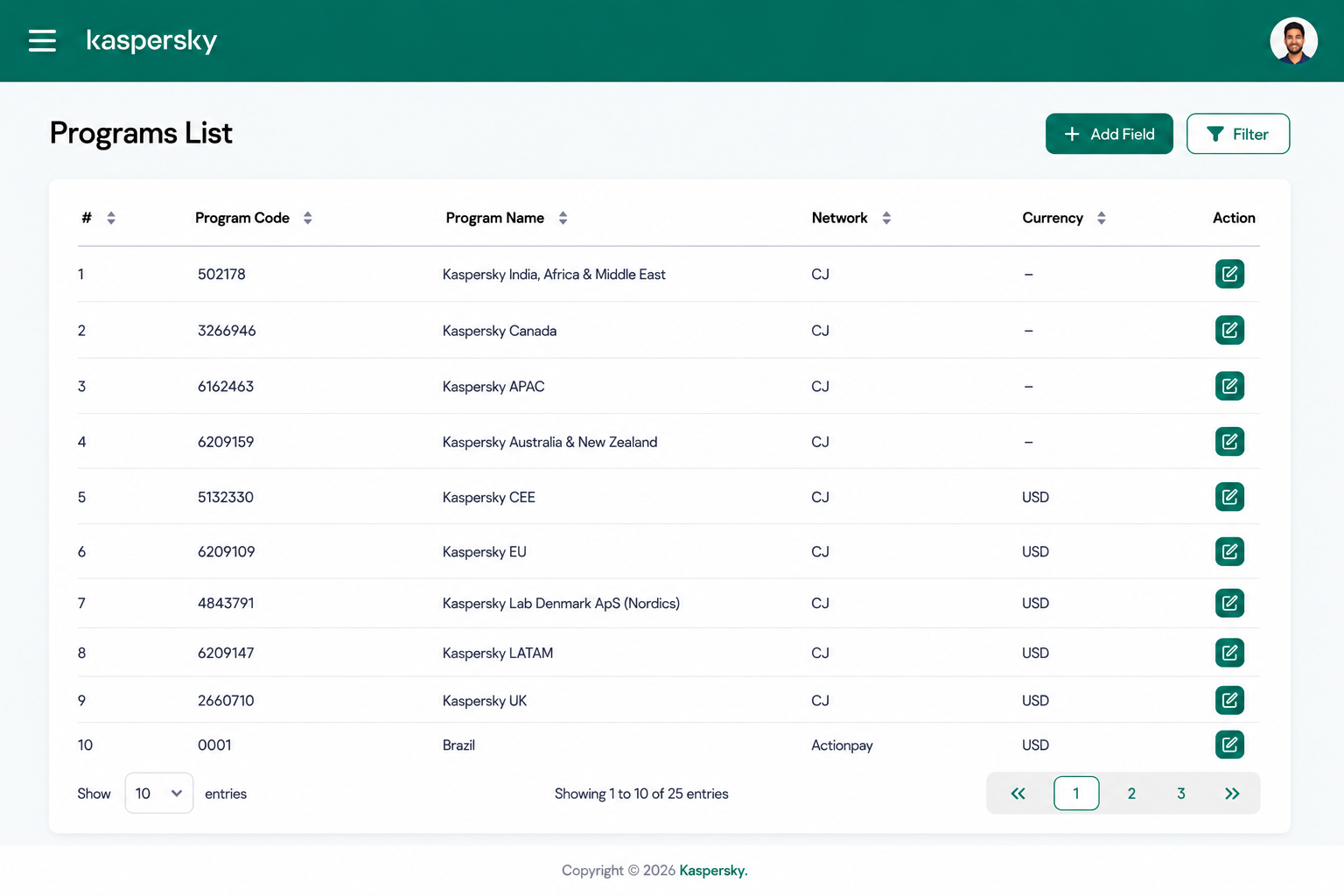Click the Network column header label

pos(840,218)
